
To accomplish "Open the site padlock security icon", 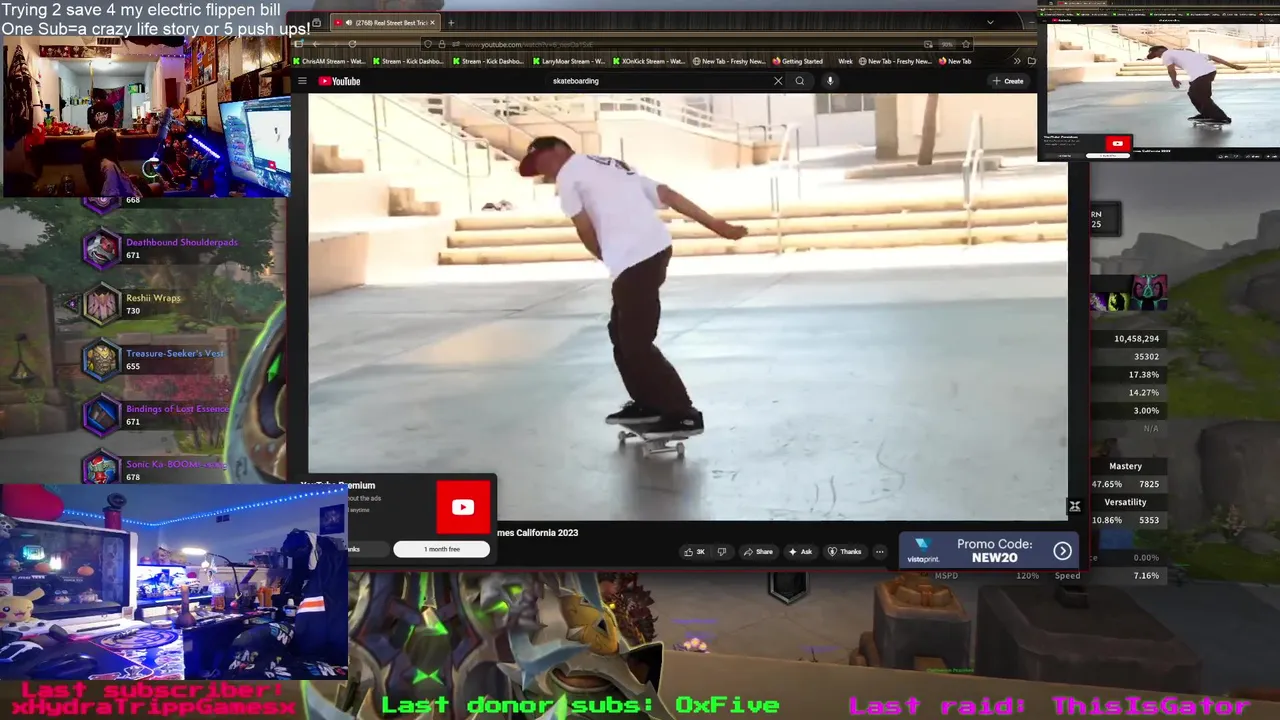I will pyautogui.click(x=442, y=44).
